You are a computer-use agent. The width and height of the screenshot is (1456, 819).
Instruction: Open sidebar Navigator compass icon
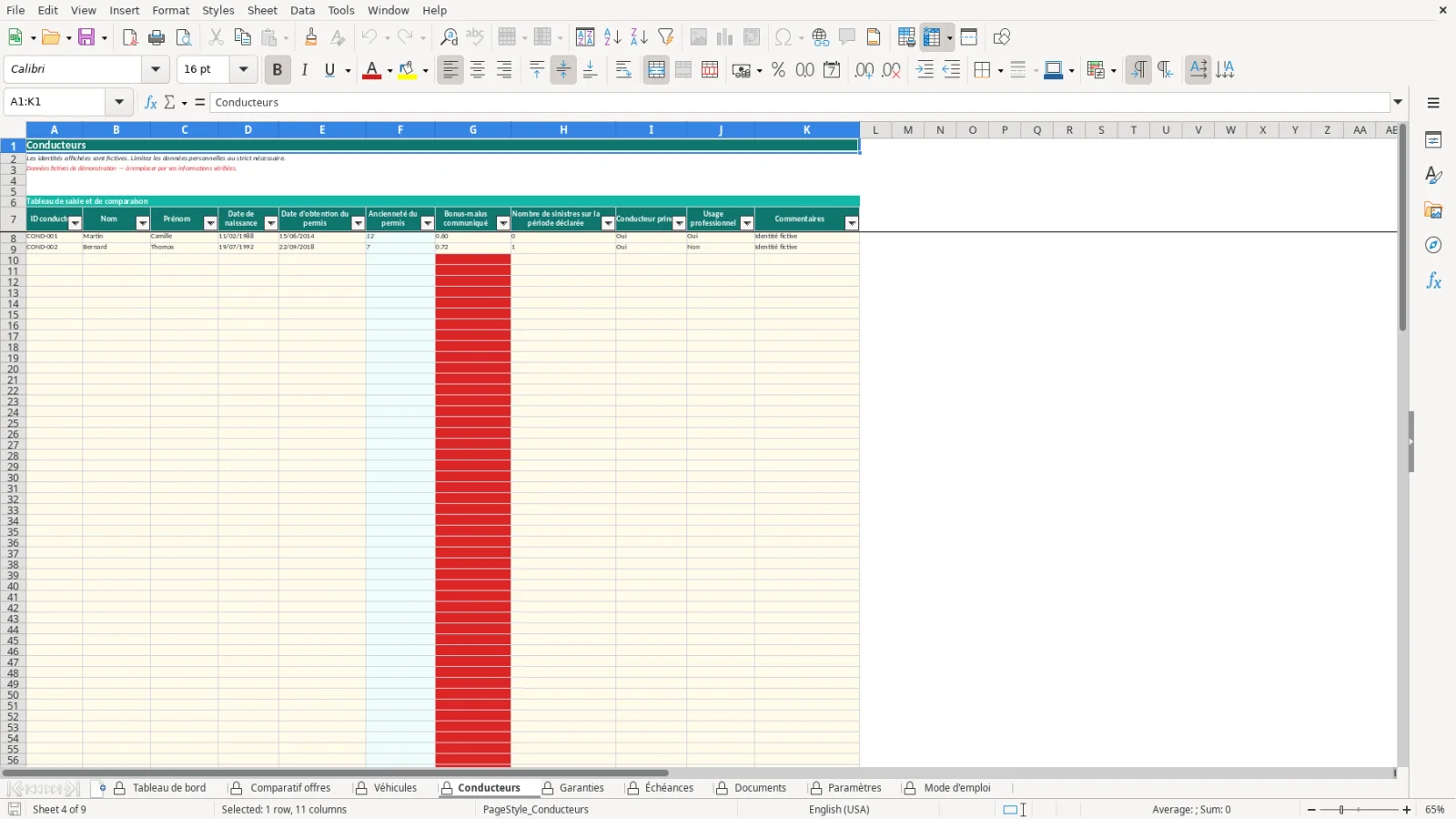1433,245
